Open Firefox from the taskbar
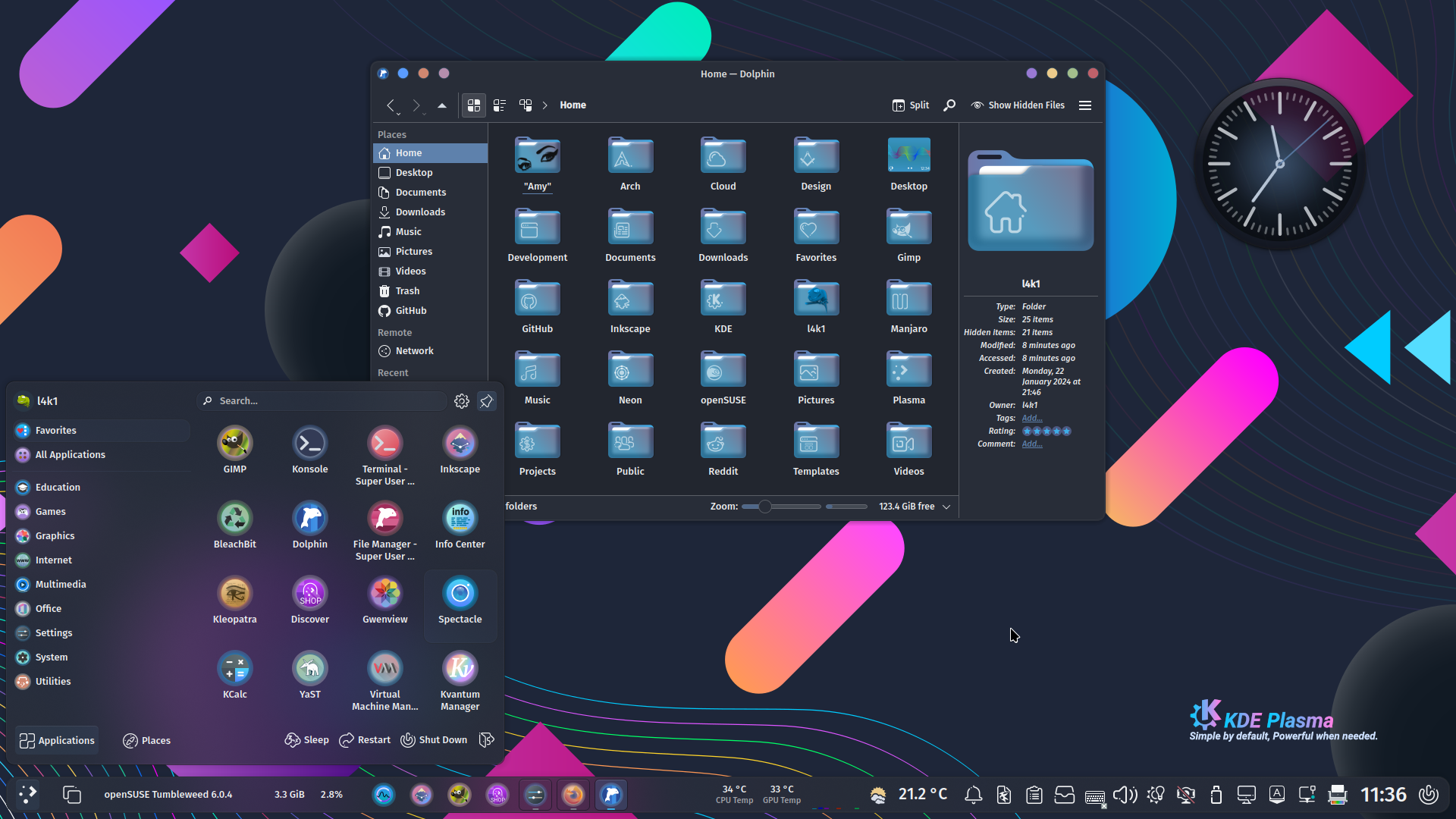Viewport: 1456px width, 819px height. coord(573,795)
